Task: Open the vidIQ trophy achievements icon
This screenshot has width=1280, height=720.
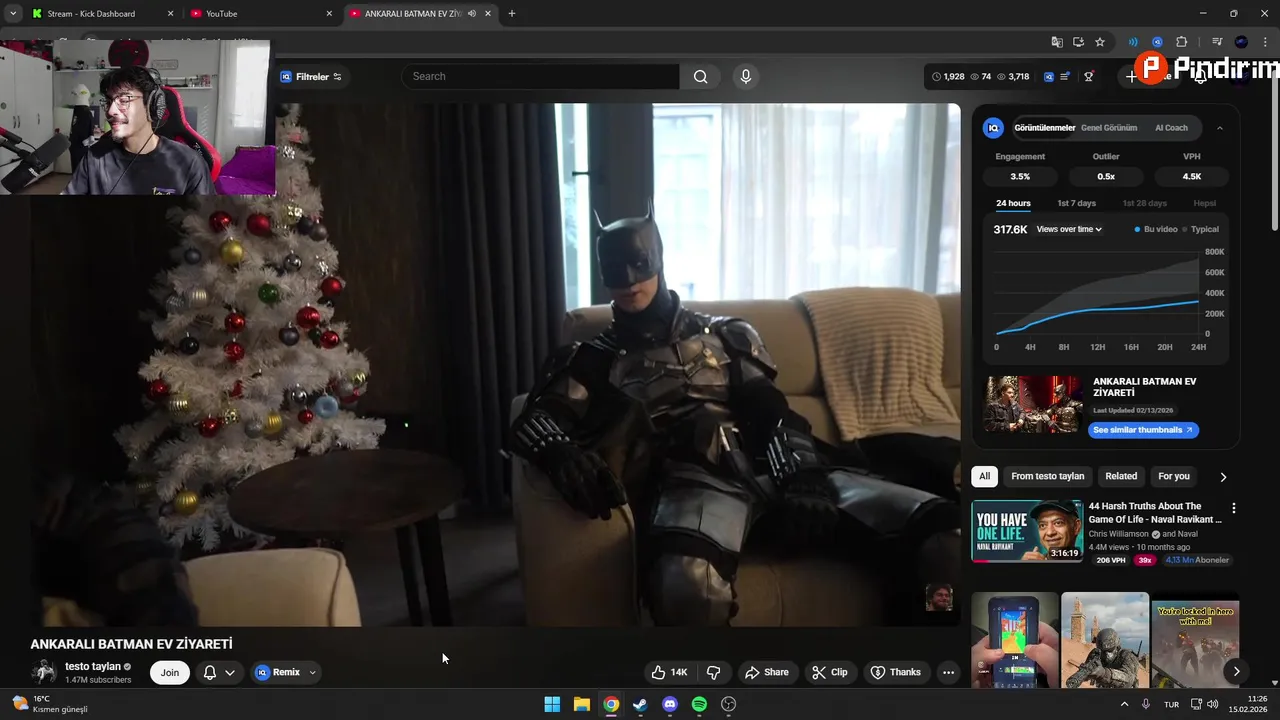Action: 1089,77
